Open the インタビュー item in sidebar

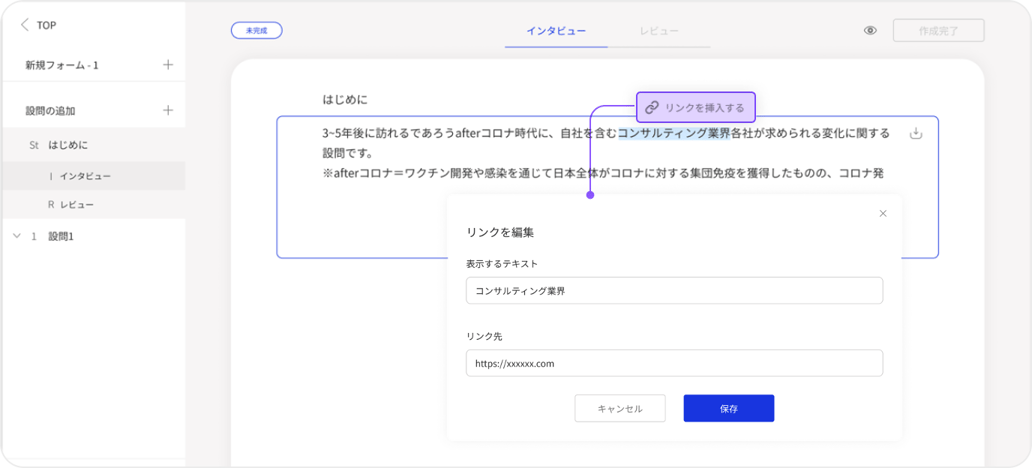pyautogui.click(x=85, y=176)
